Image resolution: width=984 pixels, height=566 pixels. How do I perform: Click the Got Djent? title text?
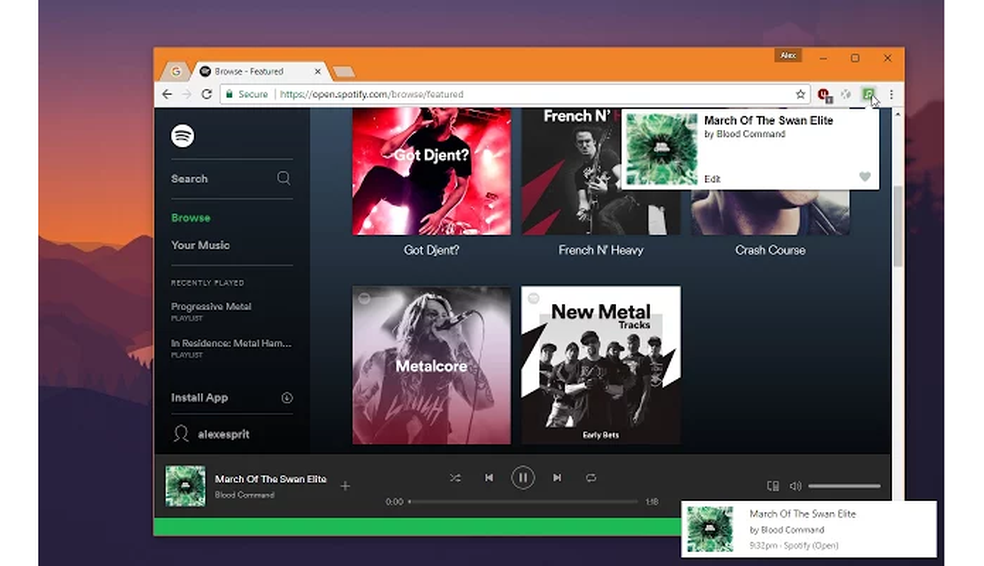tap(432, 250)
